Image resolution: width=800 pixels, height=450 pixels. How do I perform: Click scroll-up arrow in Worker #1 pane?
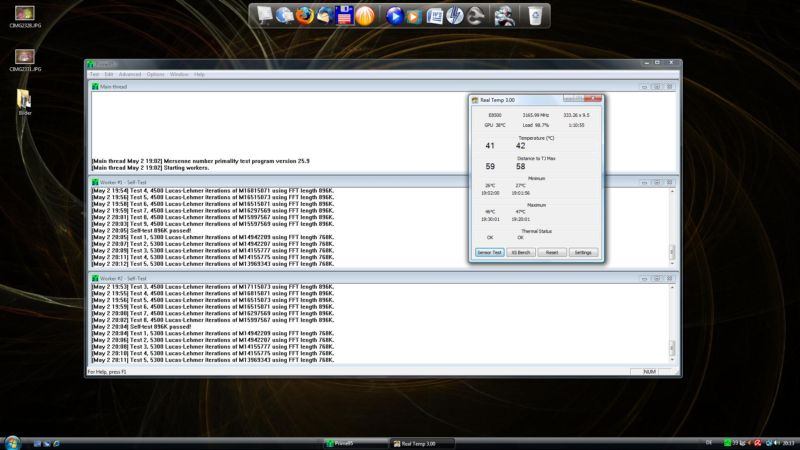coord(671,191)
